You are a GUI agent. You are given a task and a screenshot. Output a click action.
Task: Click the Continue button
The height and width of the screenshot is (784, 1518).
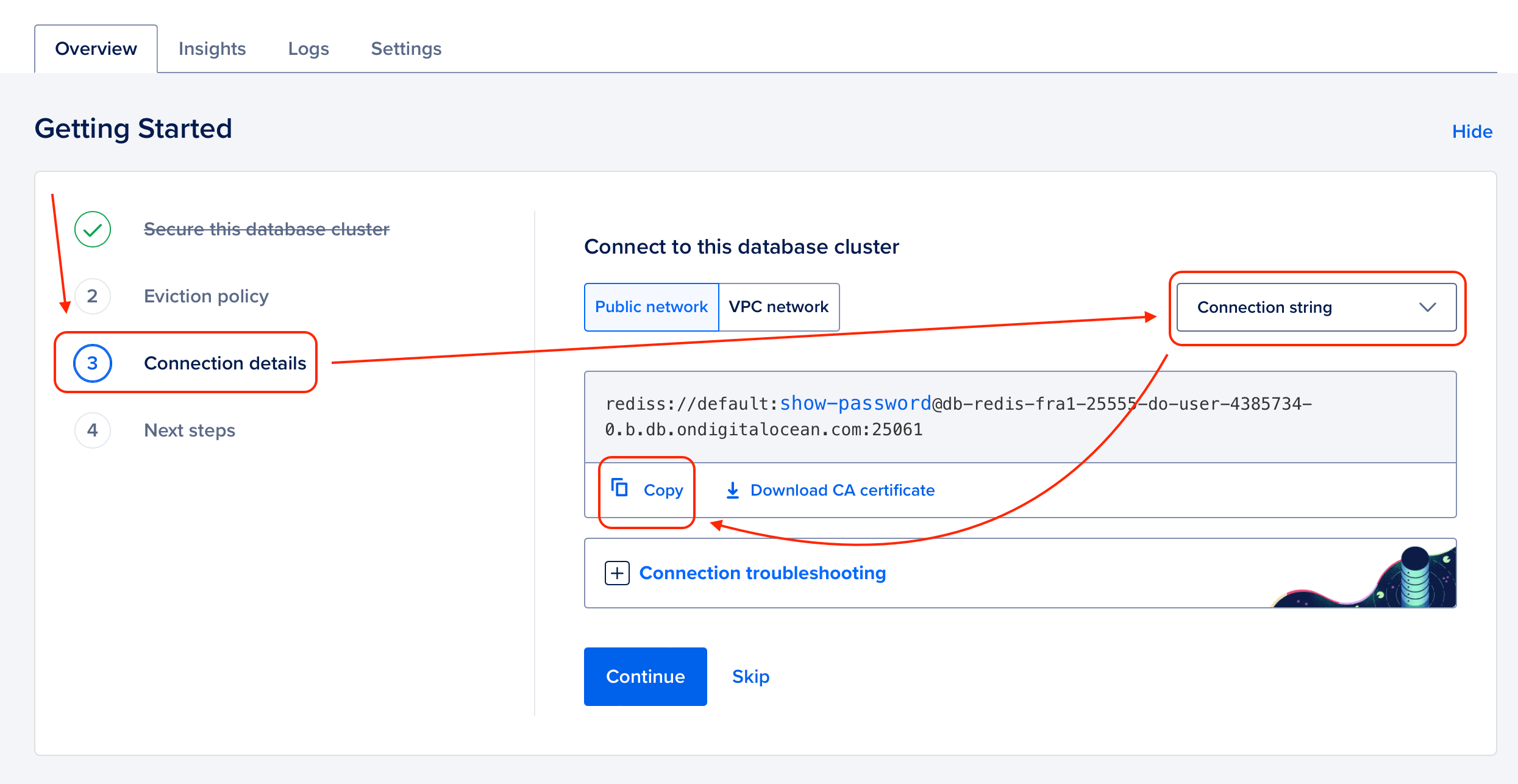(645, 676)
